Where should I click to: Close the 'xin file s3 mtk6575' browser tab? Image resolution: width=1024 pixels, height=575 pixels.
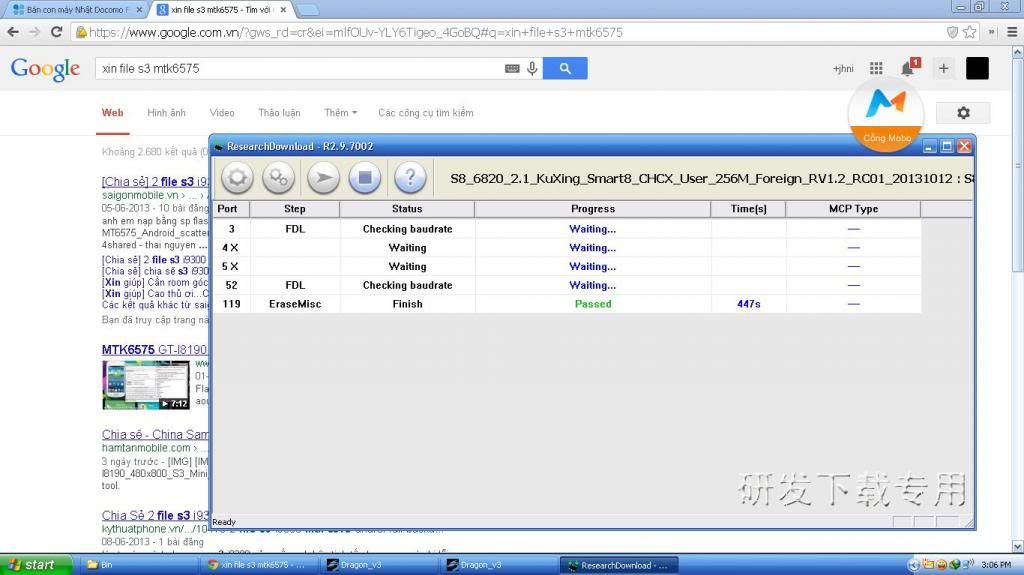tap(283, 10)
